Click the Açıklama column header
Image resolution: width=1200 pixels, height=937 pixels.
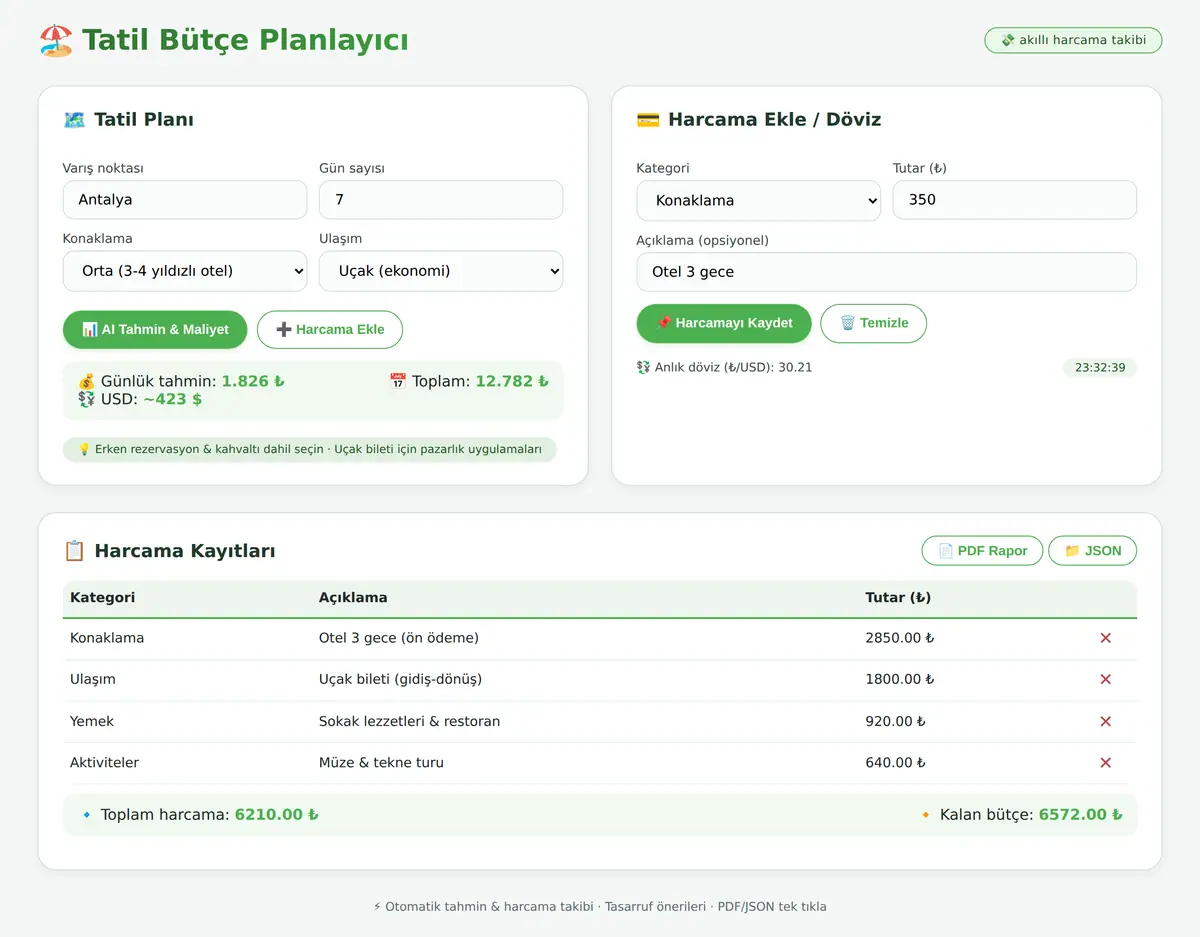click(353, 598)
